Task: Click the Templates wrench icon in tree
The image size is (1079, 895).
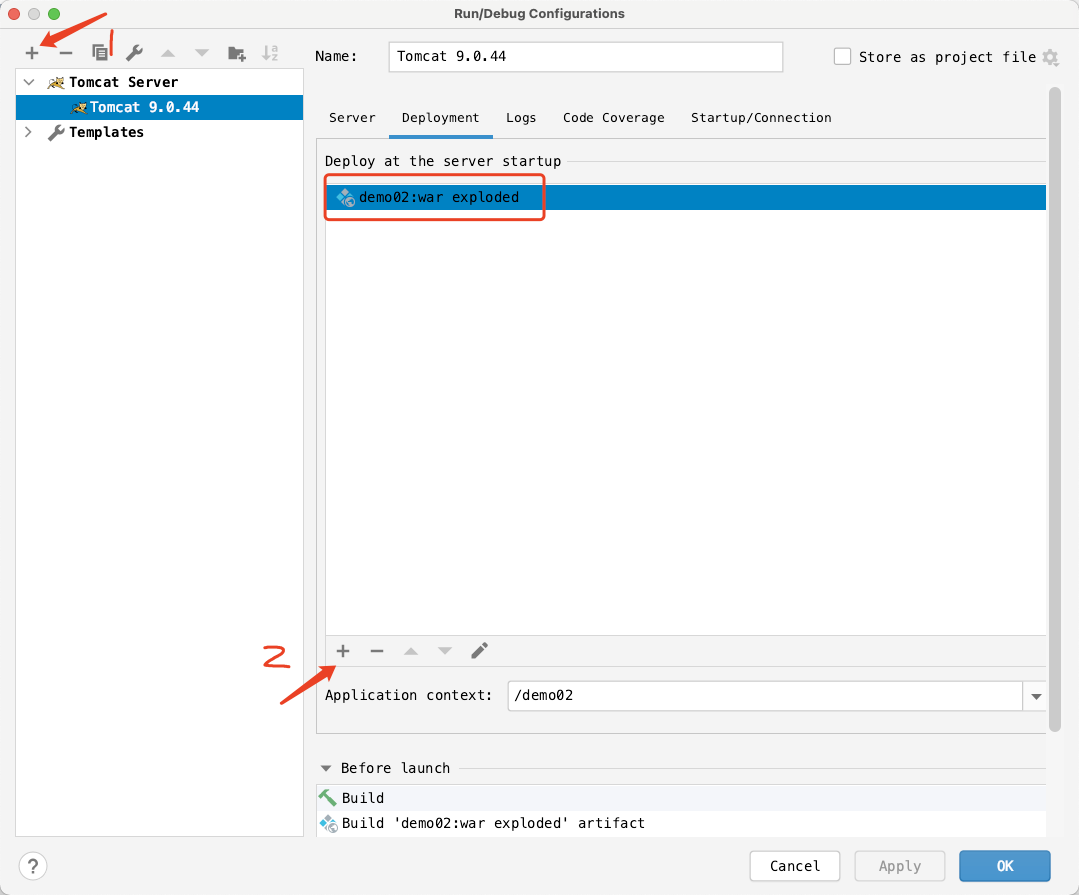Action: coord(56,132)
